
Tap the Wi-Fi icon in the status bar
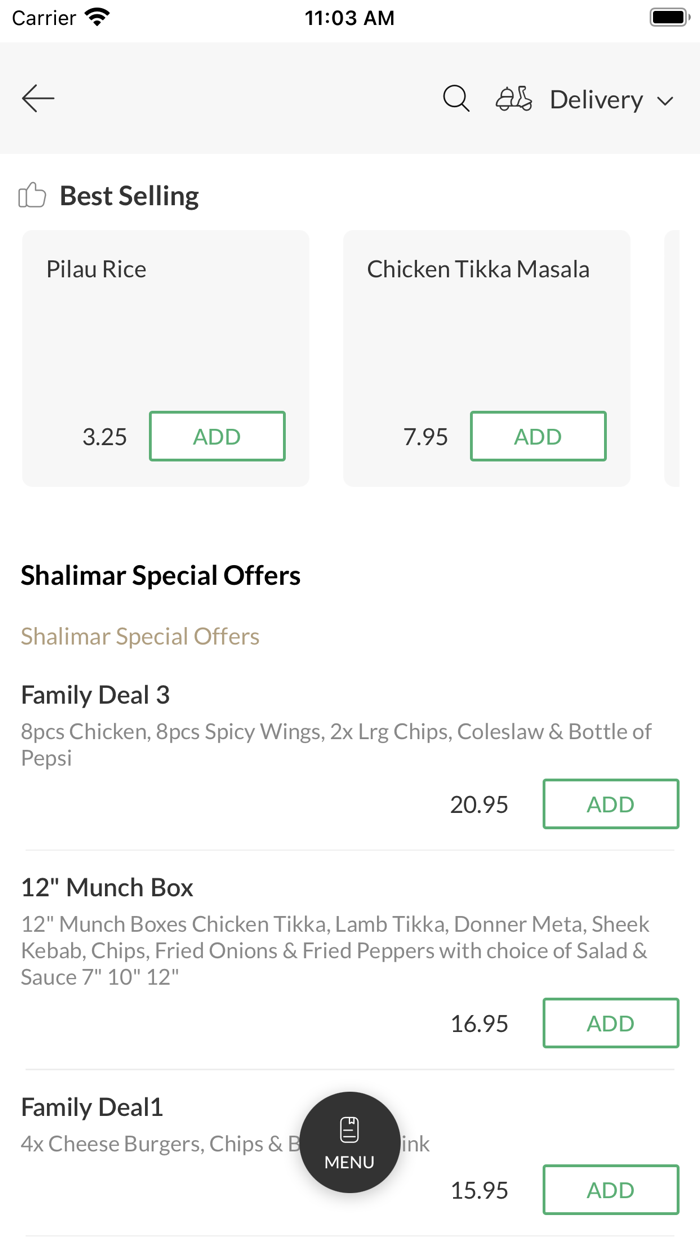(96, 16)
